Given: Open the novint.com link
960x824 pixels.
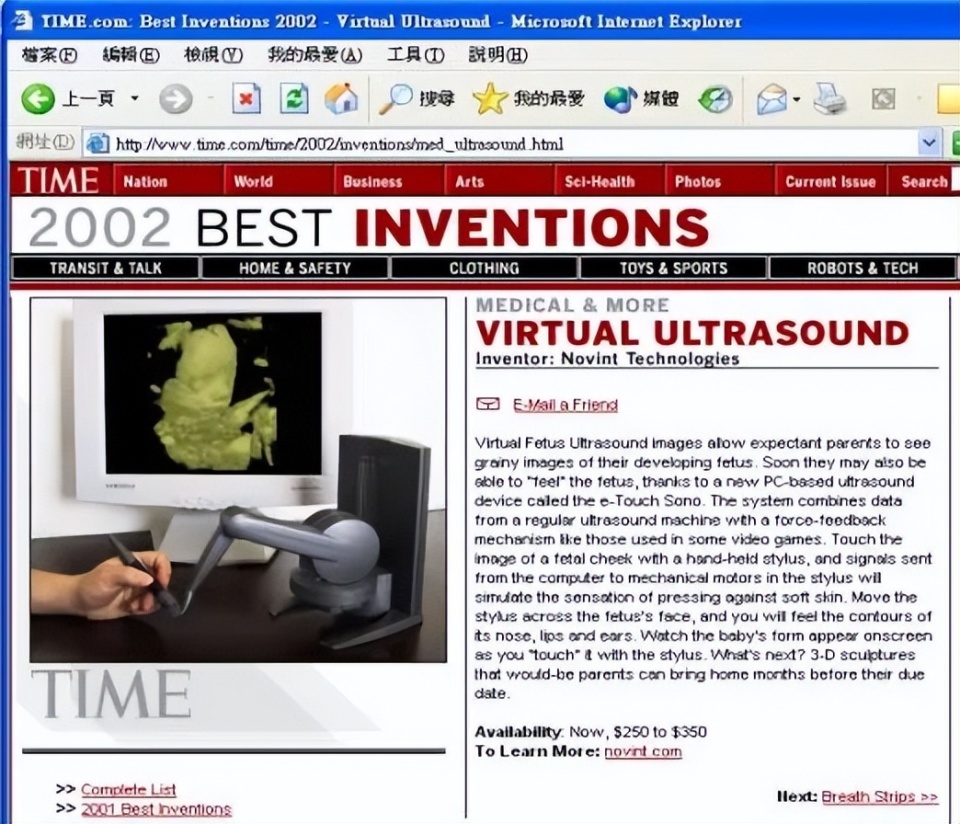Looking at the screenshot, I should [x=643, y=751].
